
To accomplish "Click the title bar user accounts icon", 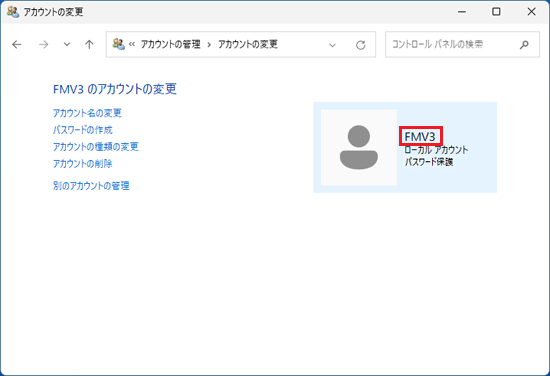I will coord(13,12).
